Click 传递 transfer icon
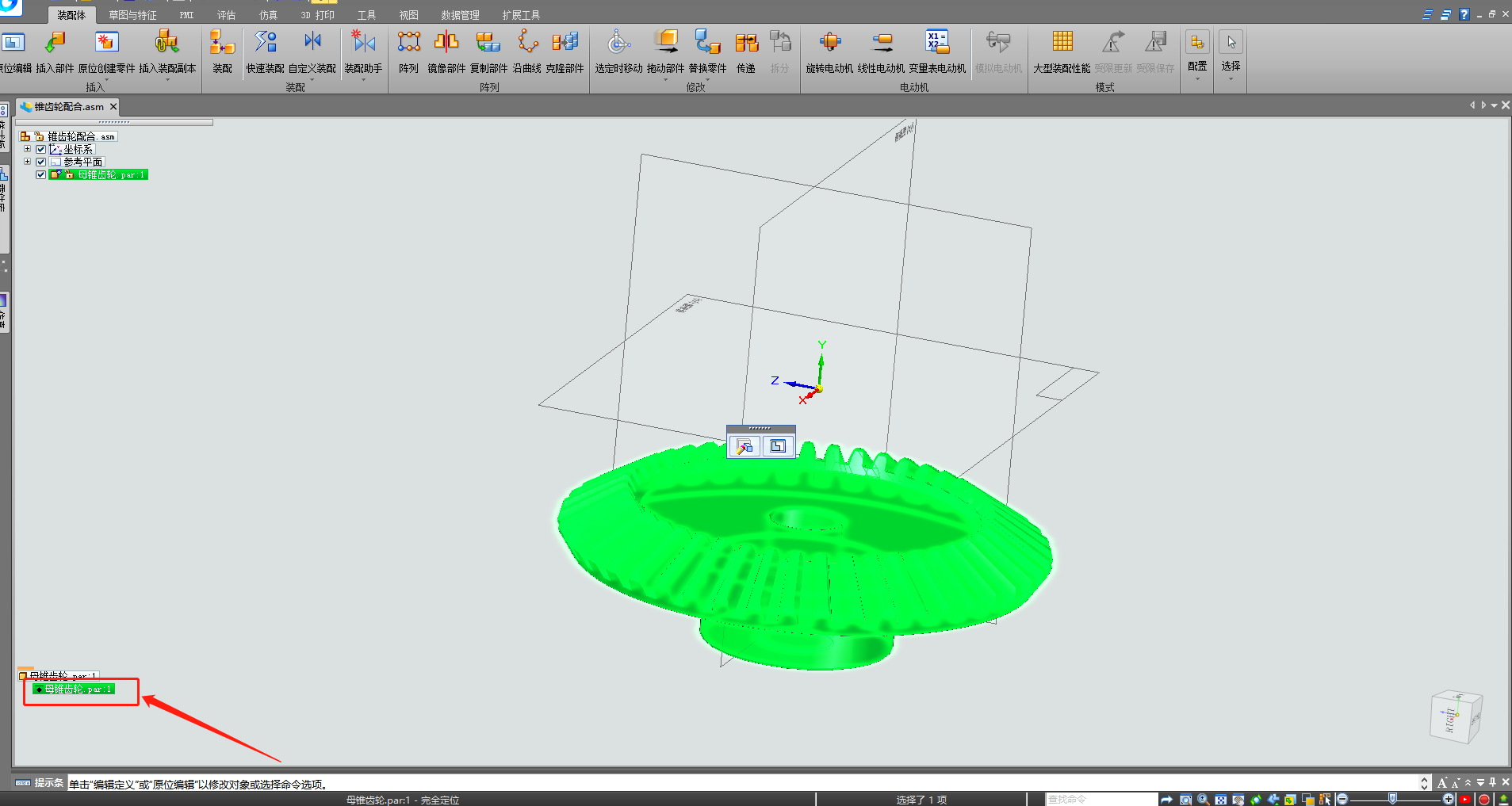1512x806 pixels. click(x=746, y=43)
